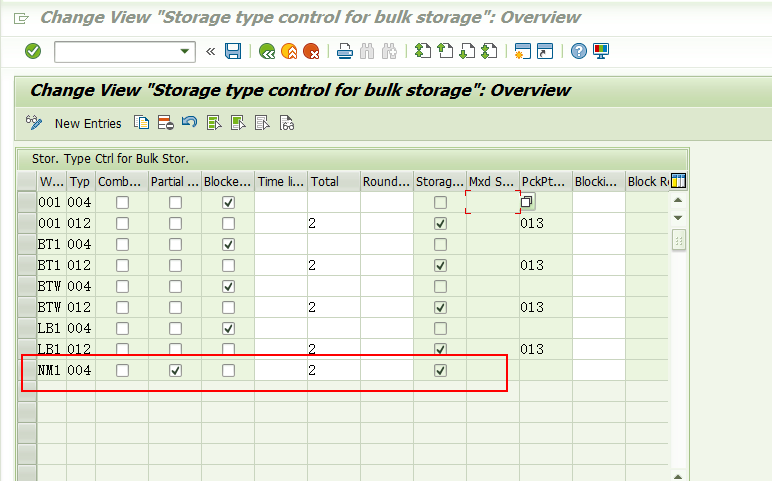Click the table scroll down arrow
Viewport: 772px width, 481px height.
pyautogui.click(x=678, y=218)
